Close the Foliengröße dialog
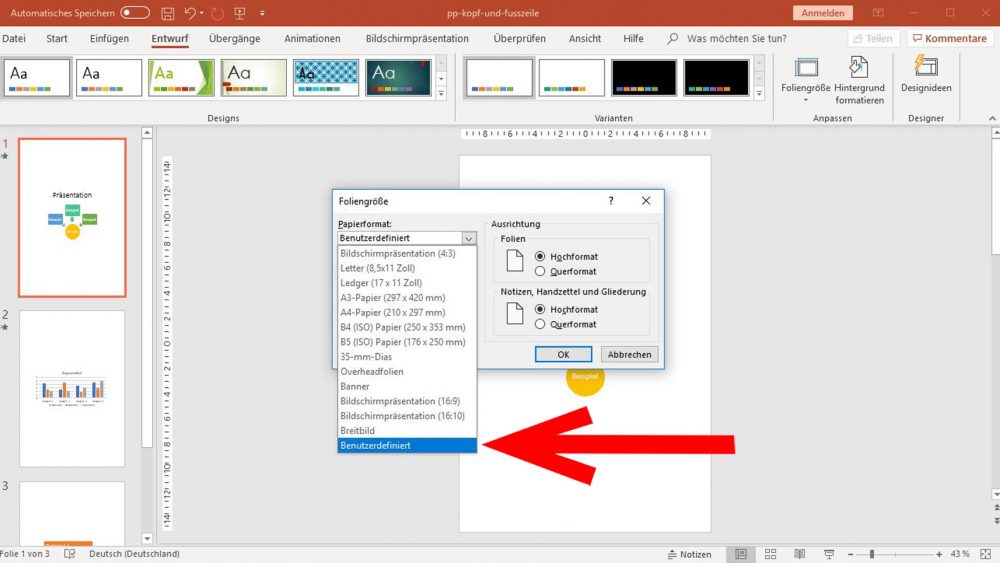This screenshot has height=563, width=1000. [645, 201]
